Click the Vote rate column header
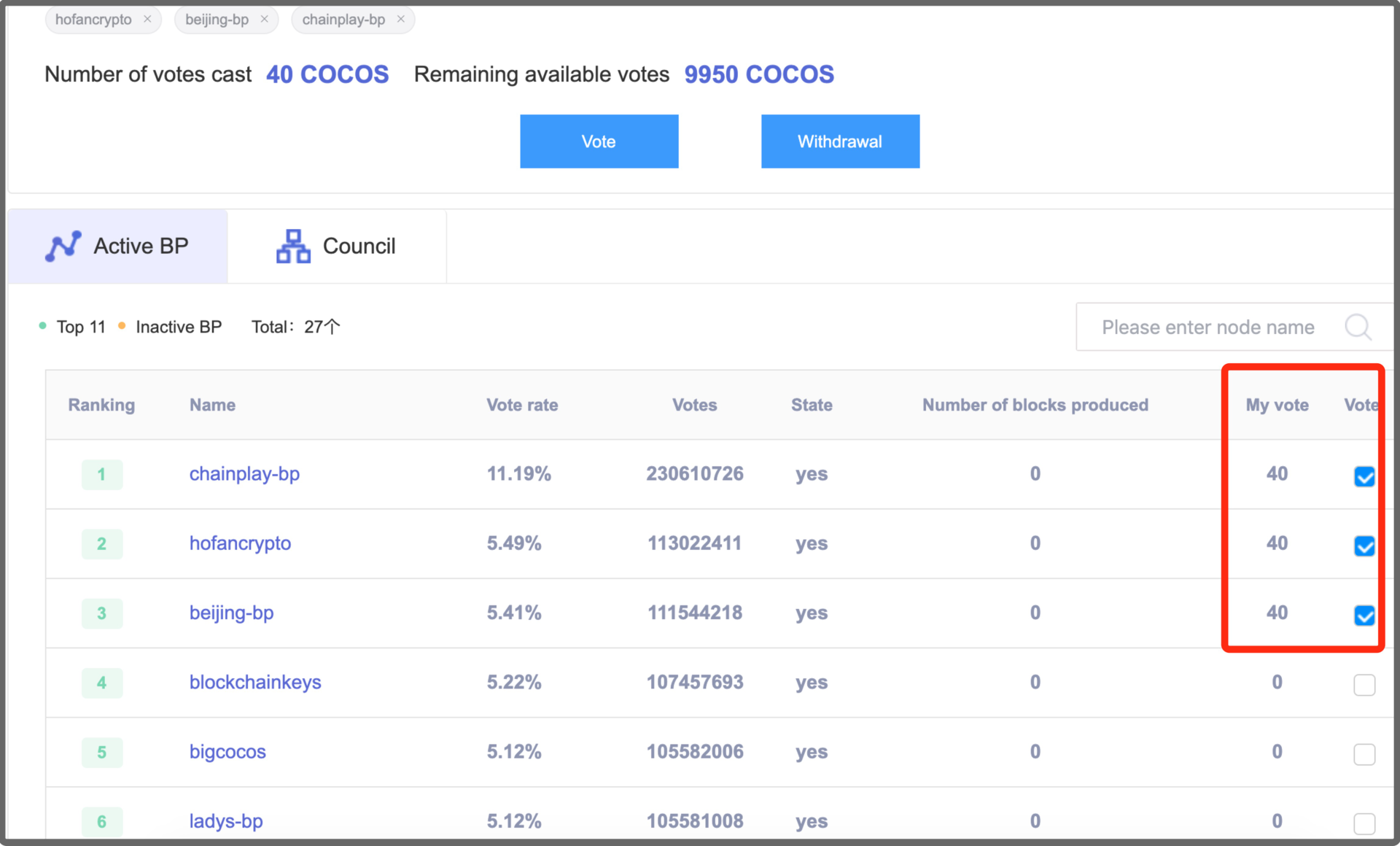Viewport: 1400px width, 846px height. pos(522,405)
